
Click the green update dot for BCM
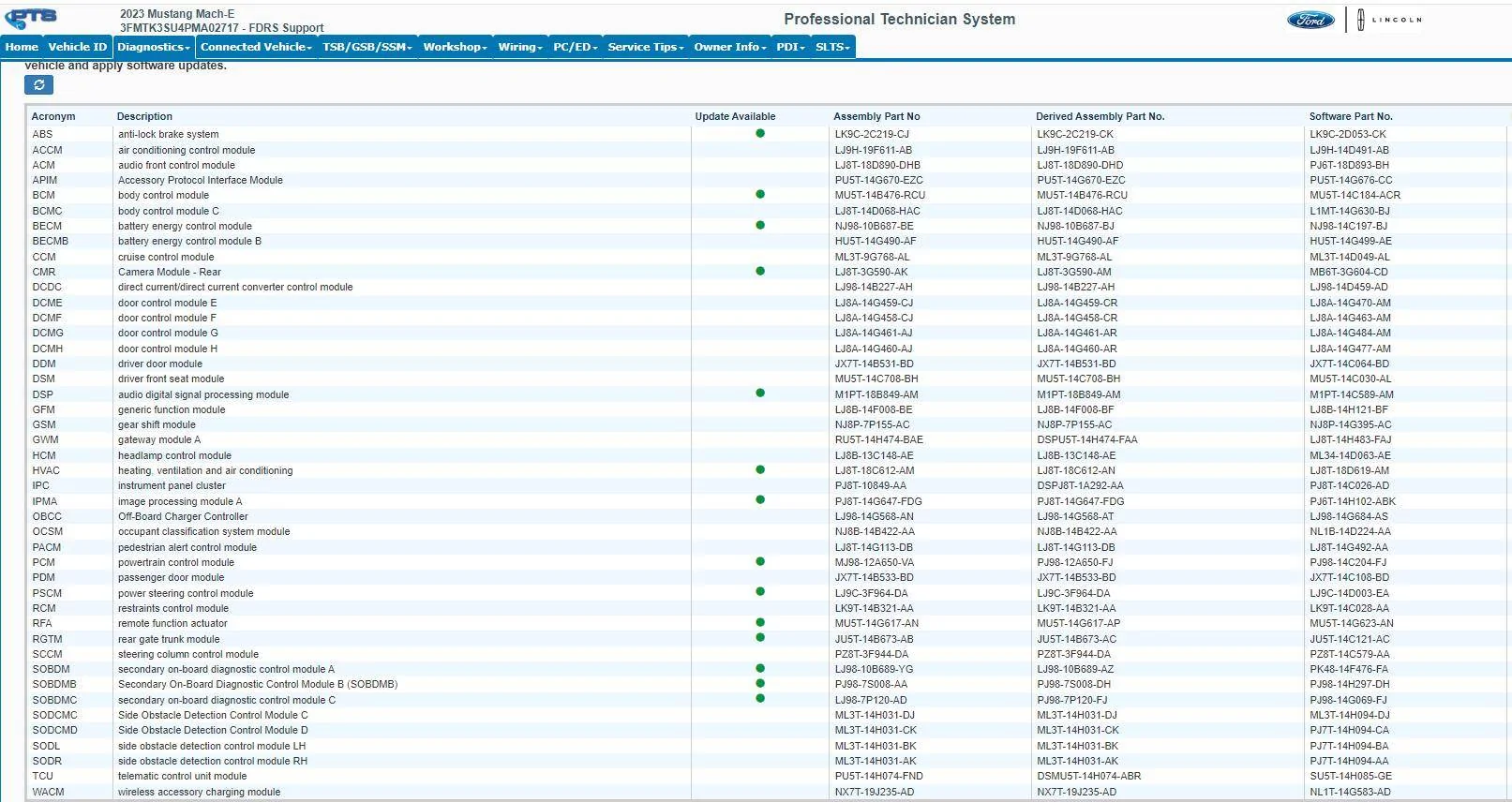tap(760, 195)
